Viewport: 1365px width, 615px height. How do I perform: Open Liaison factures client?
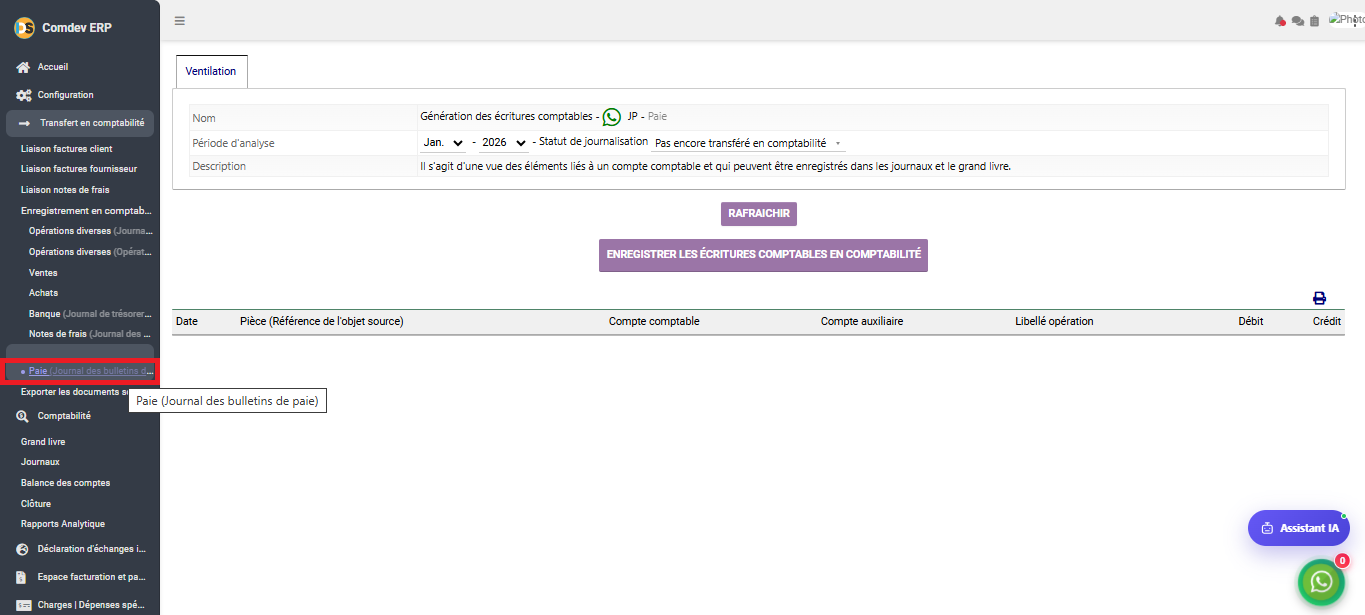coord(67,148)
